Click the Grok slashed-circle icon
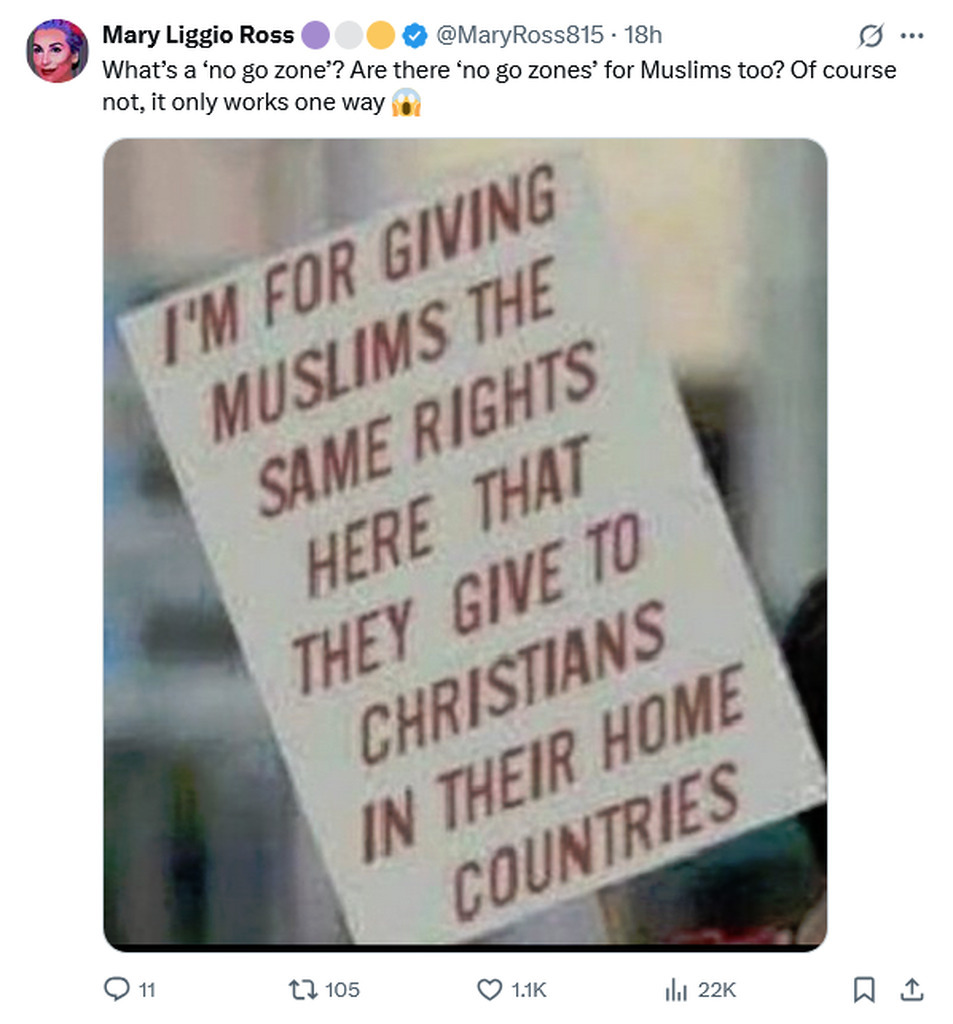This screenshot has width=953, height=1024. [x=870, y=36]
